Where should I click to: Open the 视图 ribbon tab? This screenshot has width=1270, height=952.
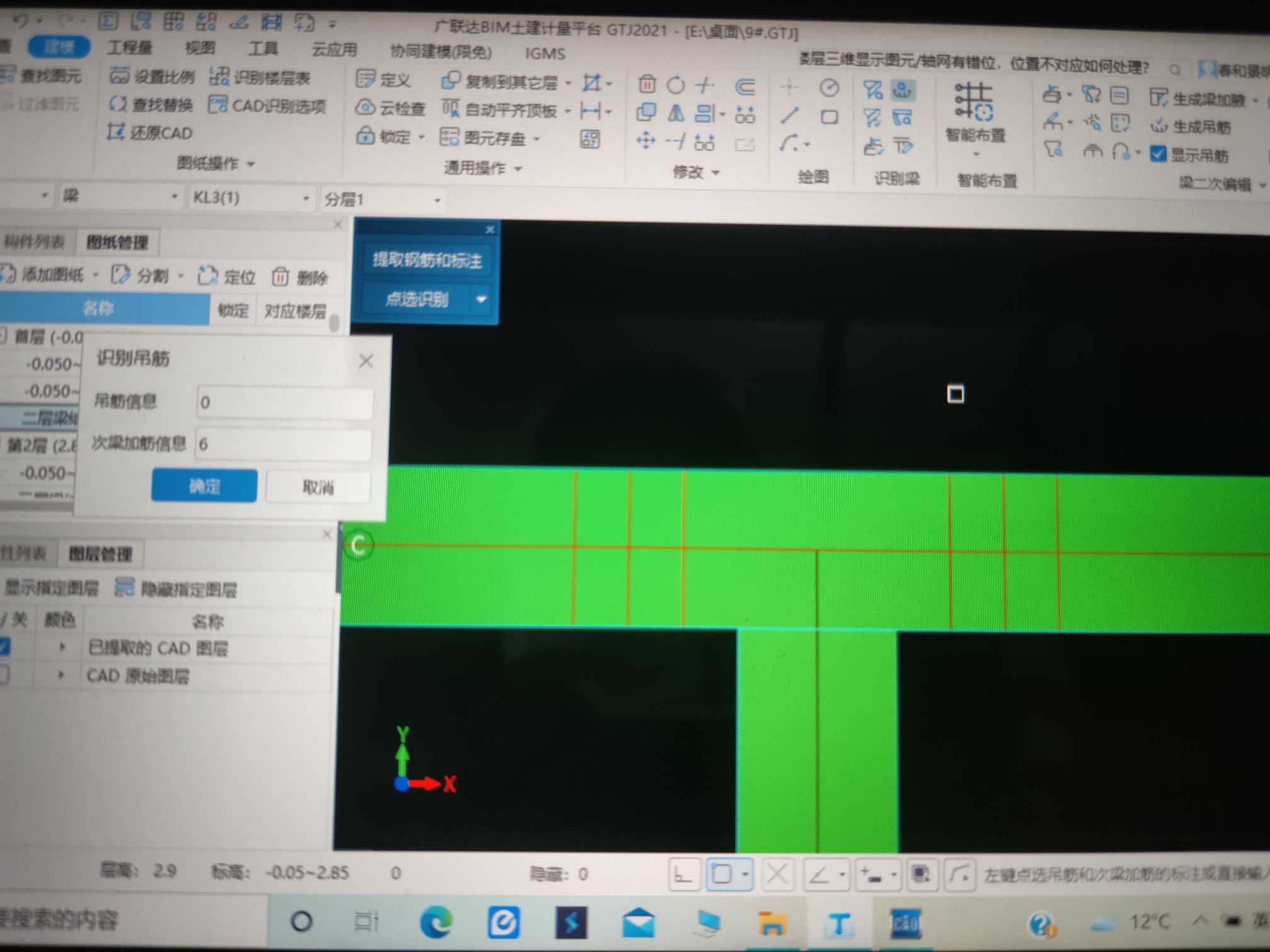pyautogui.click(x=200, y=48)
